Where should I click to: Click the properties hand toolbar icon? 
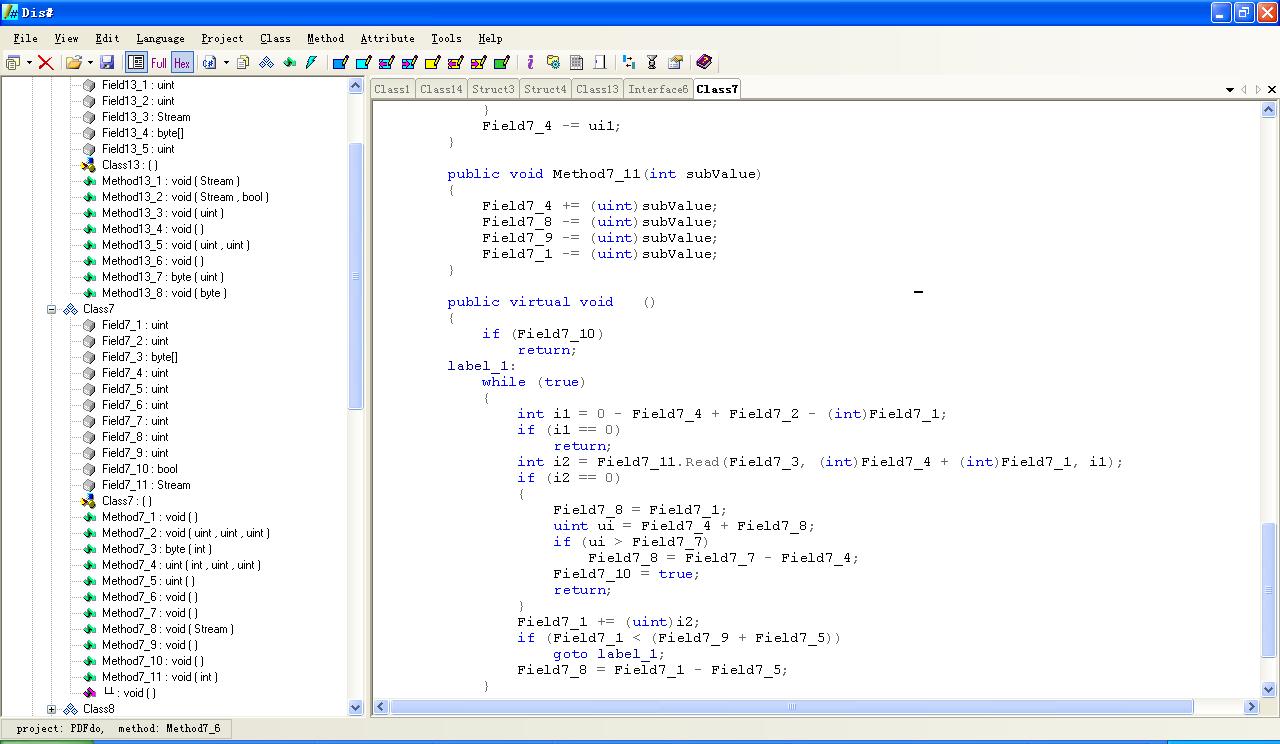675,63
